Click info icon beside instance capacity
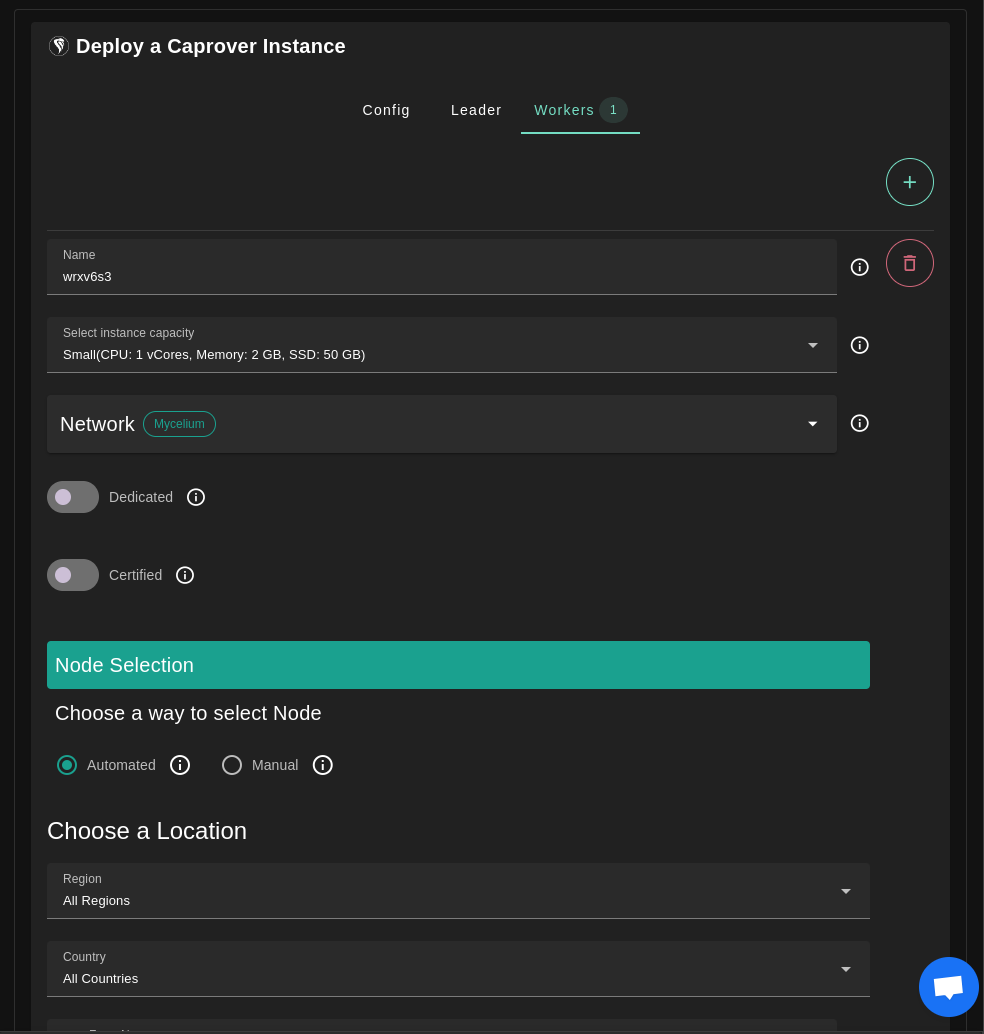 click(x=859, y=345)
